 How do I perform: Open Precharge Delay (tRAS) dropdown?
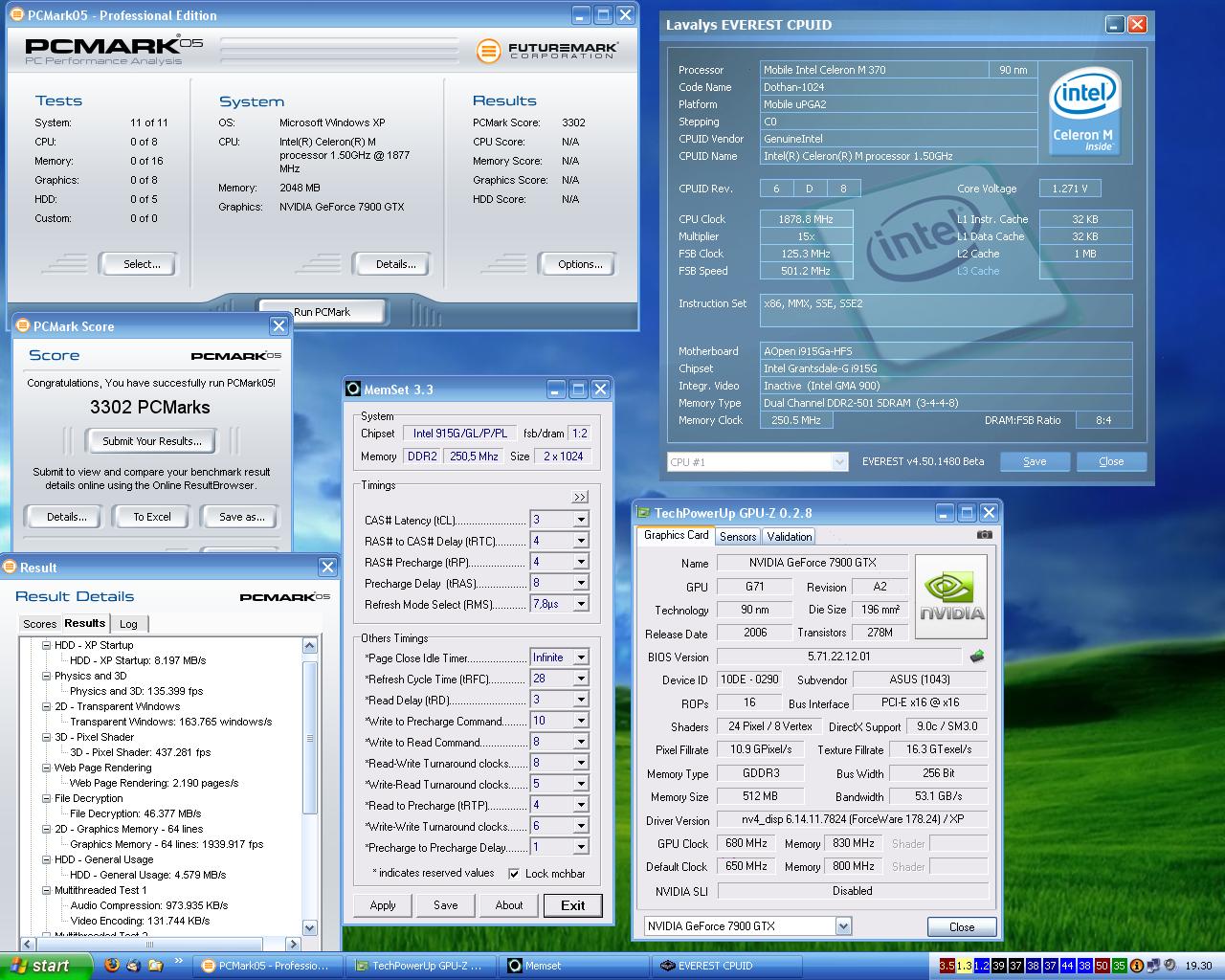[x=580, y=583]
